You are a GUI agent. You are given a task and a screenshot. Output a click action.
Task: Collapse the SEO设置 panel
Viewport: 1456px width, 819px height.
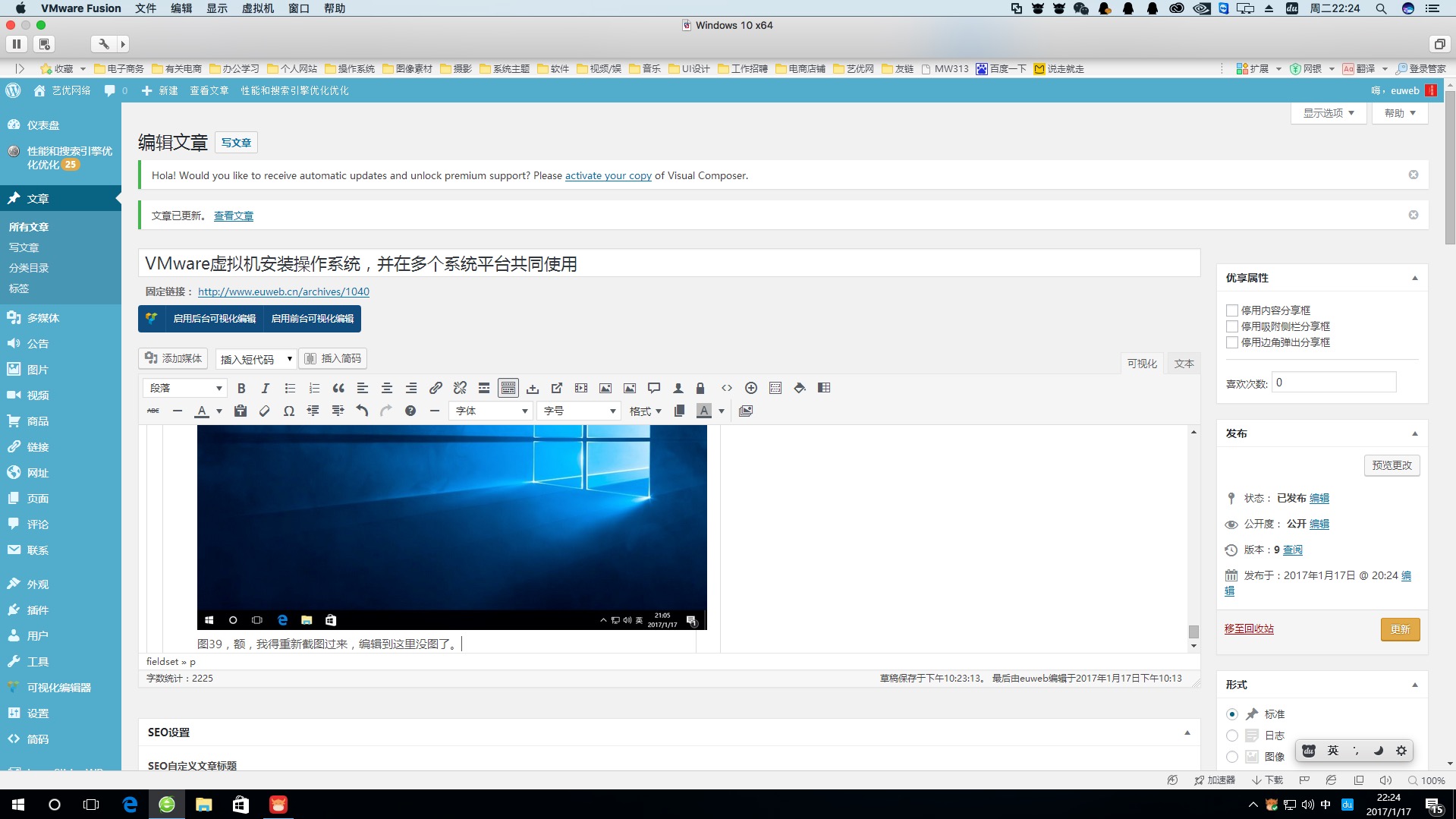point(1187,732)
